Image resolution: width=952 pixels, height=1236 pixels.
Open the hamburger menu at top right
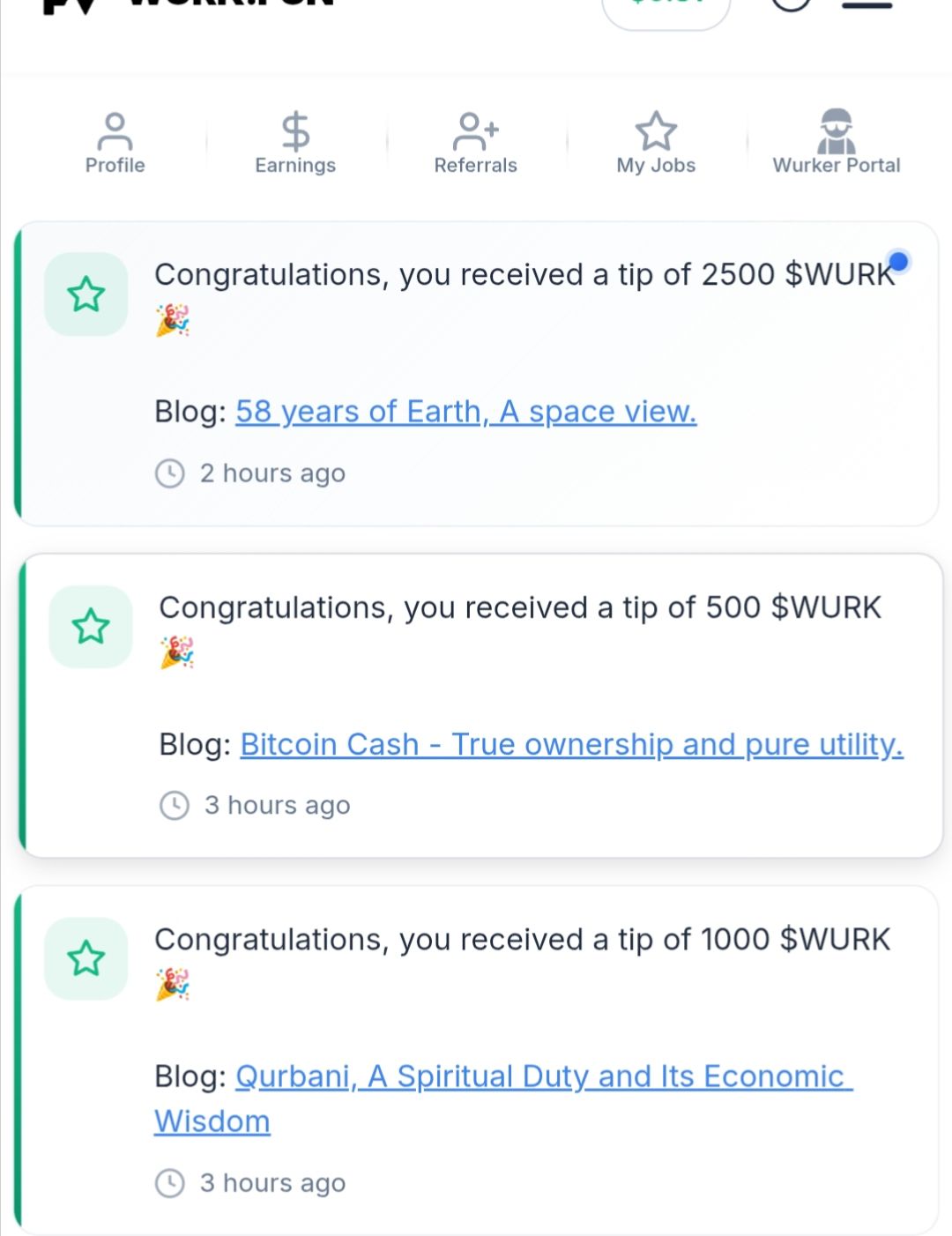click(x=867, y=4)
